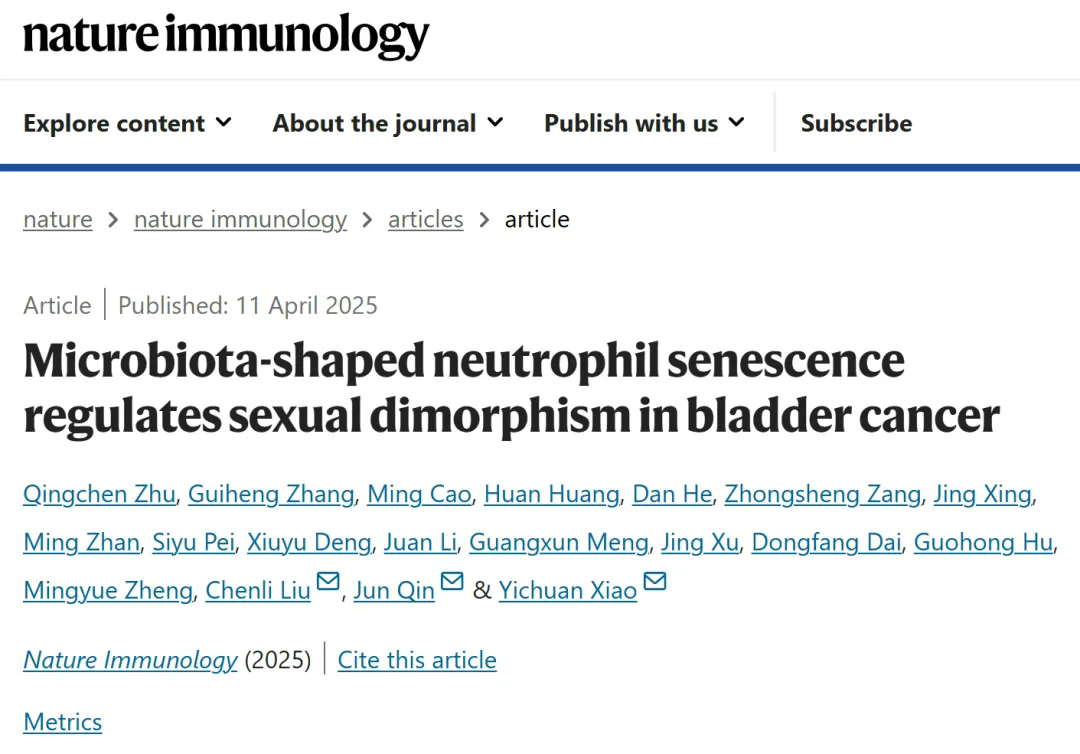Go to the nature breadcrumb link
This screenshot has width=1080, height=754.
tap(58, 219)
